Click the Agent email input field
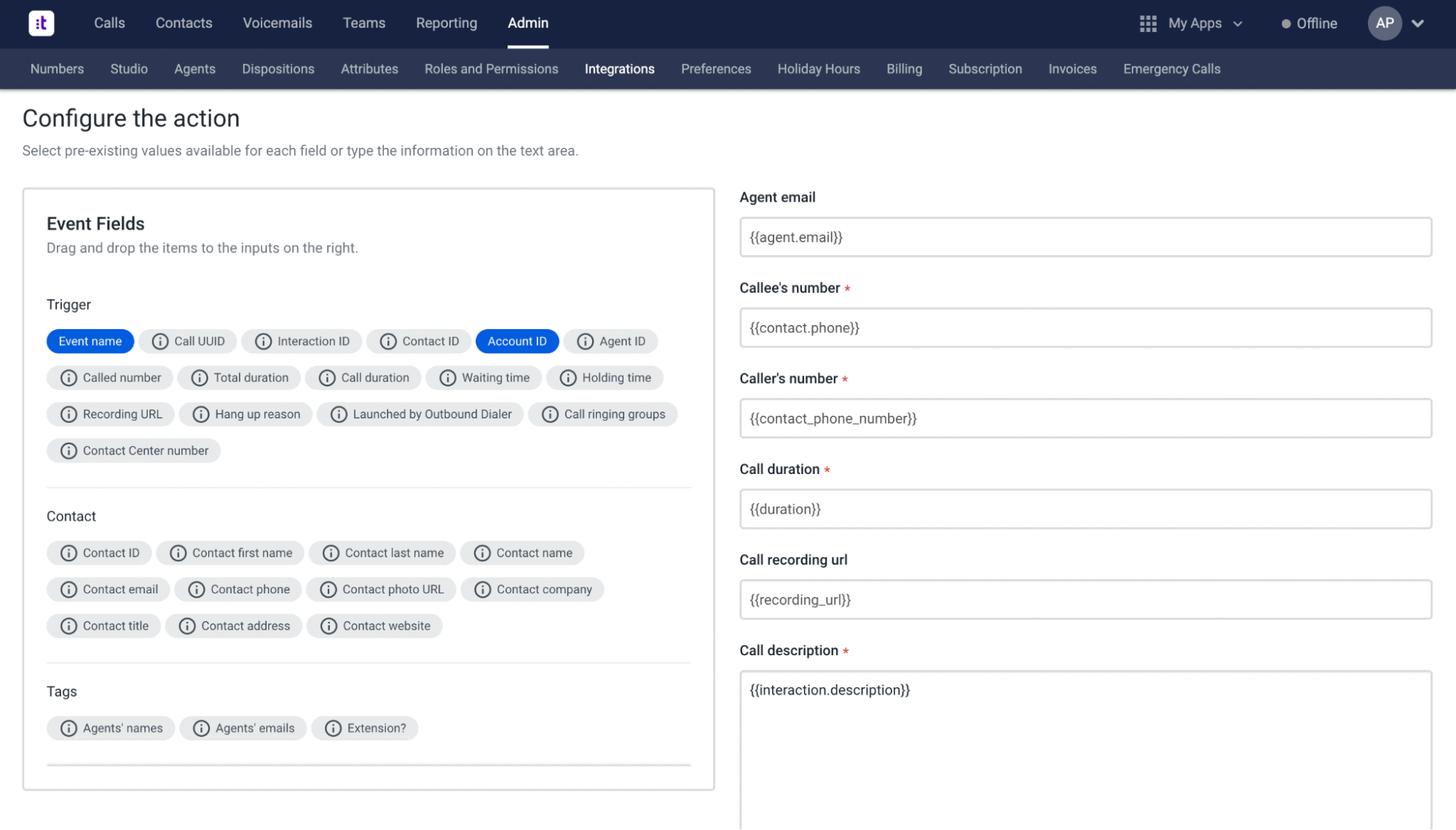Viewport: 1456px width, 830px height. tap(1085, 237)
